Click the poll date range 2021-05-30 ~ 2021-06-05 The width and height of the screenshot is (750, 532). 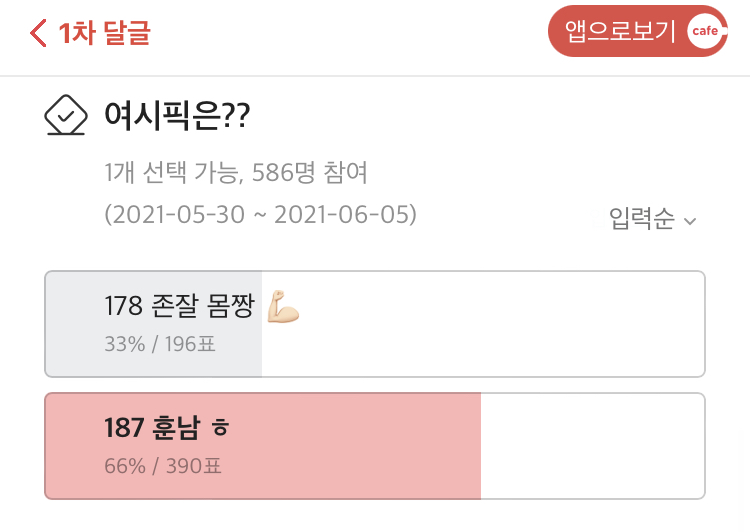[261, 215]
